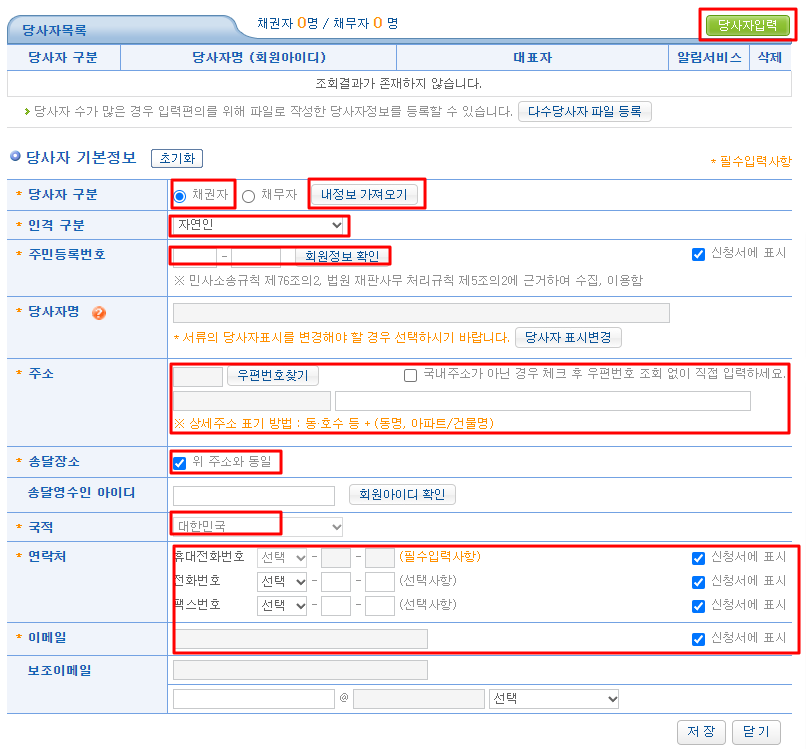Click the 삭제 column header
Viewport: 806px width, 749px height.
(x=770, y=57)
